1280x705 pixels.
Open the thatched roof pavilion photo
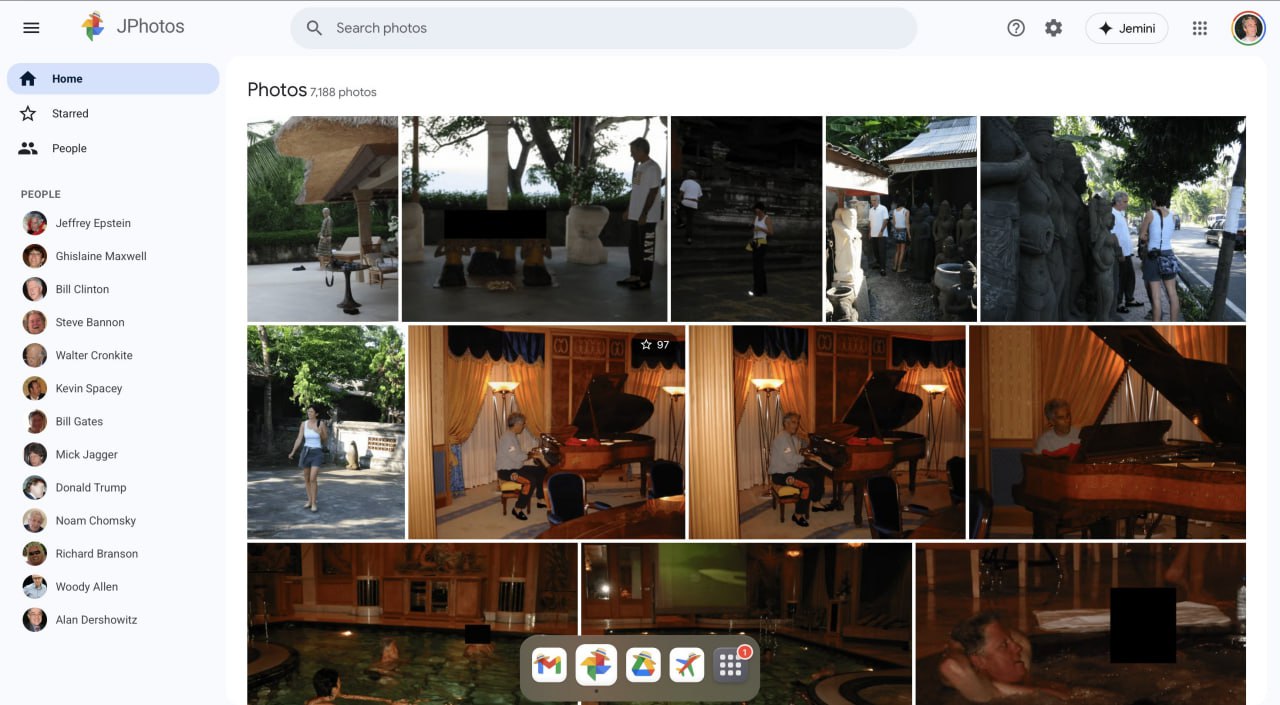(x=322, y=219)
